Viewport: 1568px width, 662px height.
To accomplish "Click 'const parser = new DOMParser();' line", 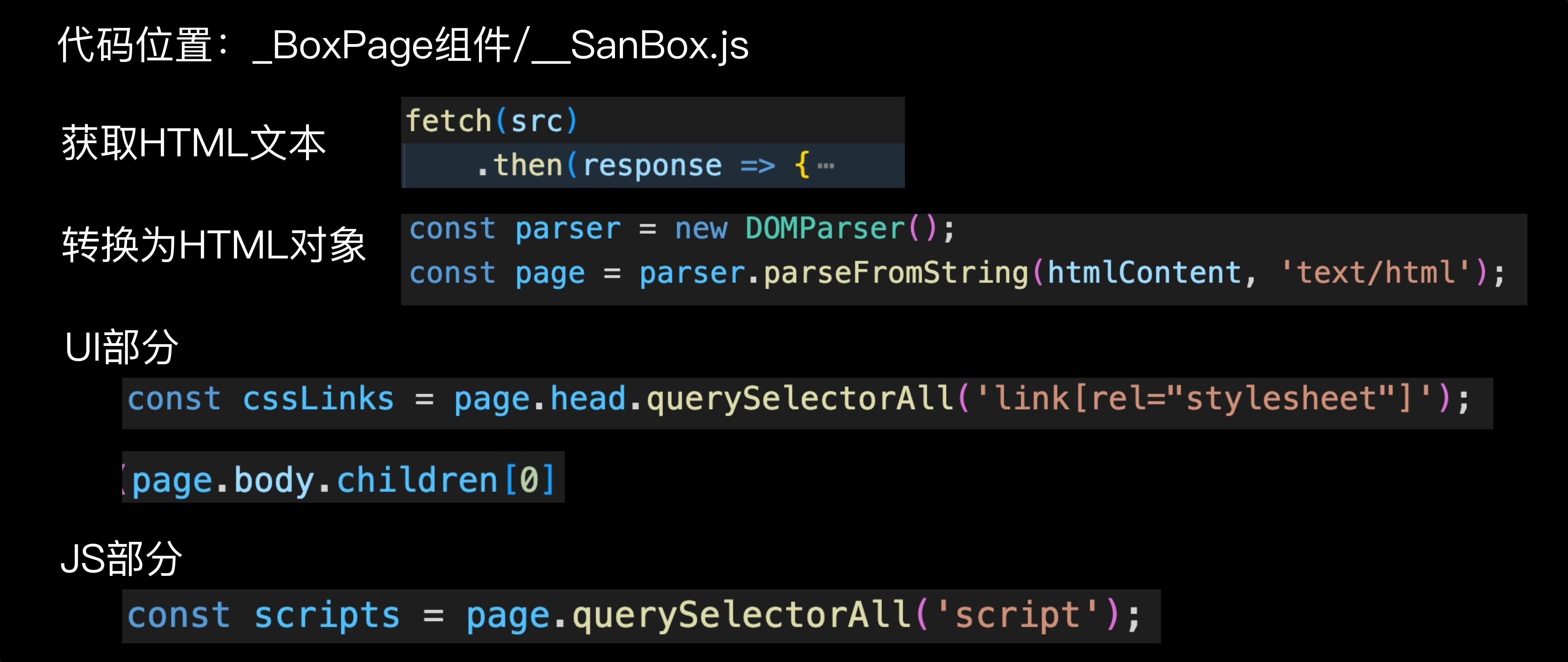I will click(x=682, y=229).
